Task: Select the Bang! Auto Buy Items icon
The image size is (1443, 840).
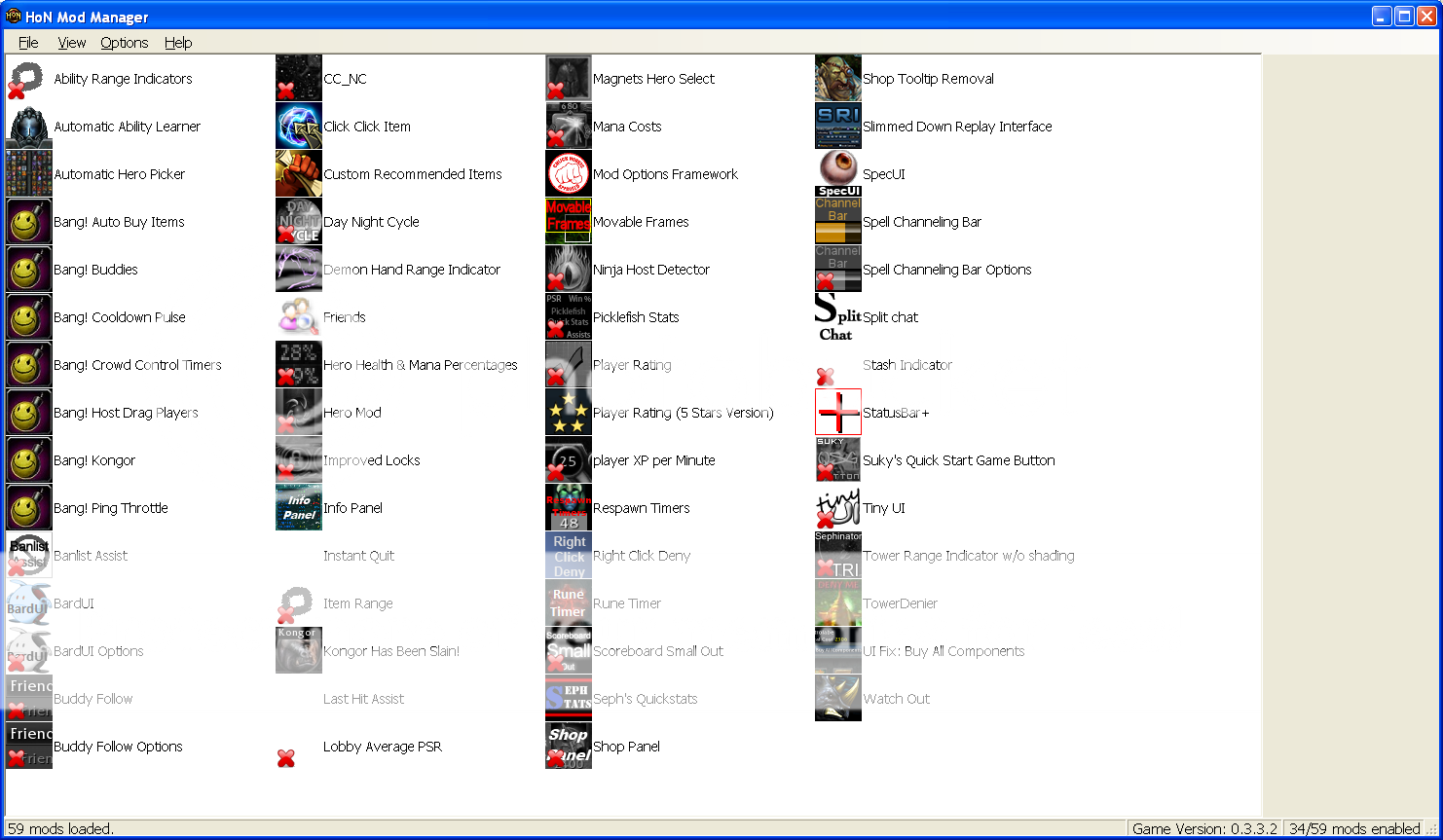Action: pos(29,222)
